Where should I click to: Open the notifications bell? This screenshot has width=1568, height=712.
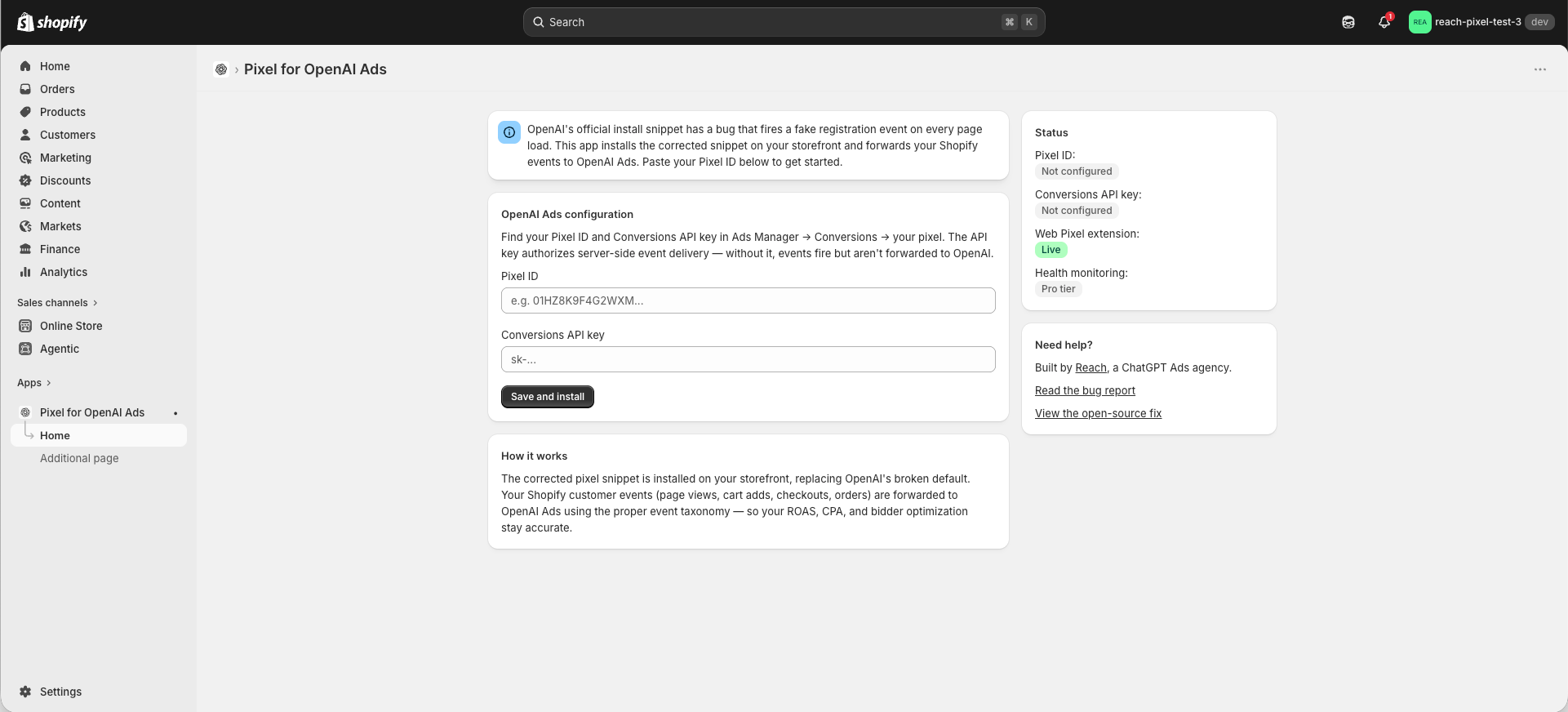pos(1384,22)
